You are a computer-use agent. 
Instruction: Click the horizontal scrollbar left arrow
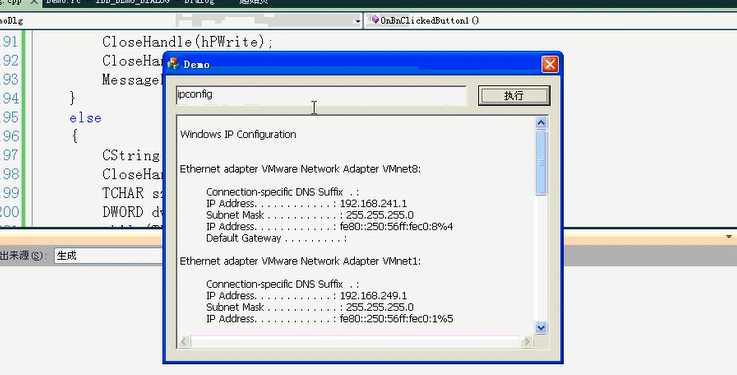(184, 342)
